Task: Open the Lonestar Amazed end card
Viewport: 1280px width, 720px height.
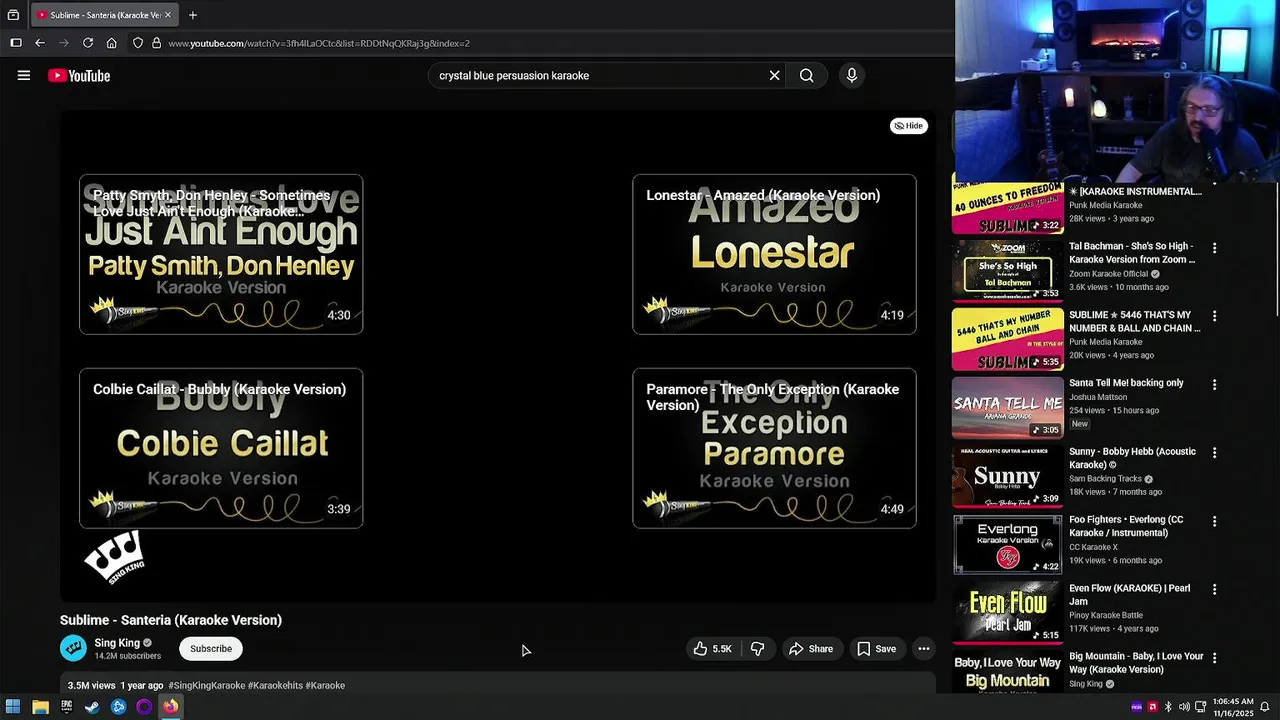Action: point(774,254)
